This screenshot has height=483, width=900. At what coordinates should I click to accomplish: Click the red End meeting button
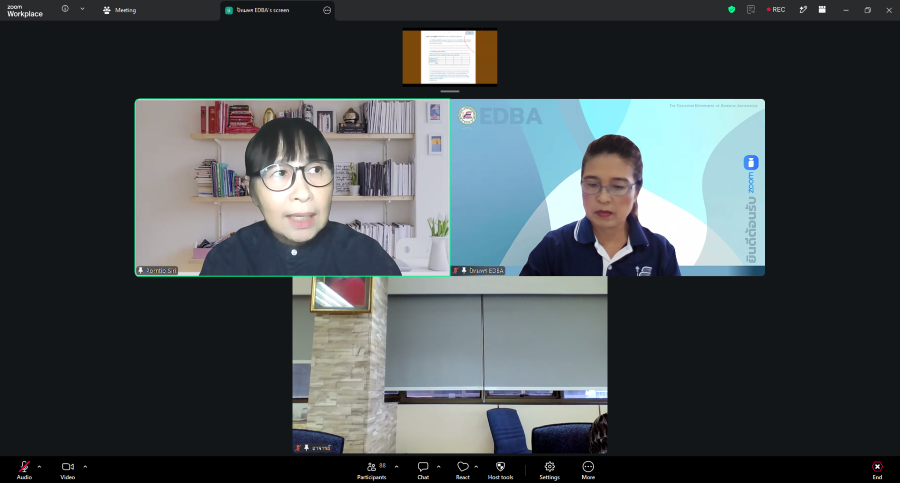877,469
